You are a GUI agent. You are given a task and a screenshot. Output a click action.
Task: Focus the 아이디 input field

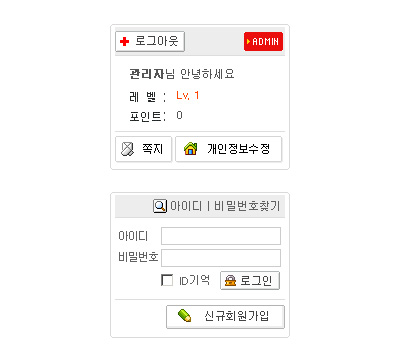coord(221,236)
